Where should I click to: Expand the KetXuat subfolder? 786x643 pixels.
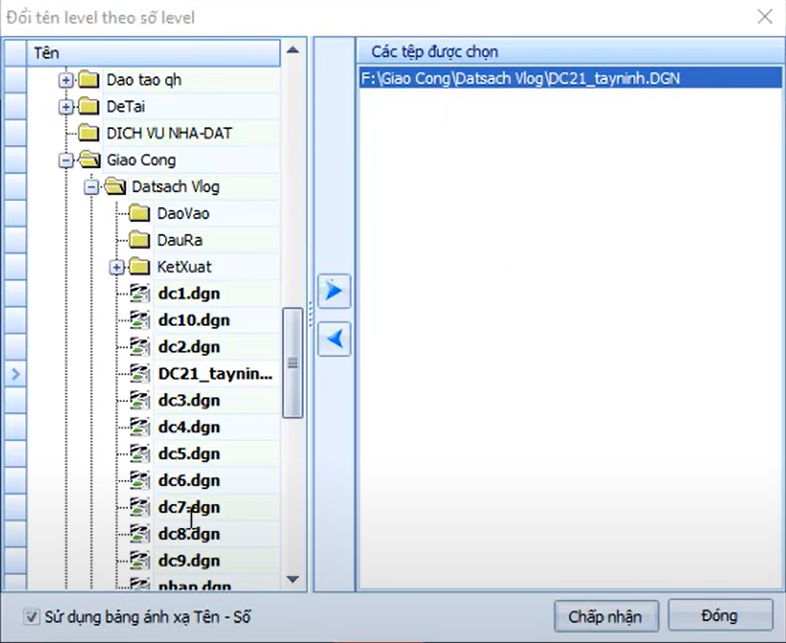pos(117,267)
